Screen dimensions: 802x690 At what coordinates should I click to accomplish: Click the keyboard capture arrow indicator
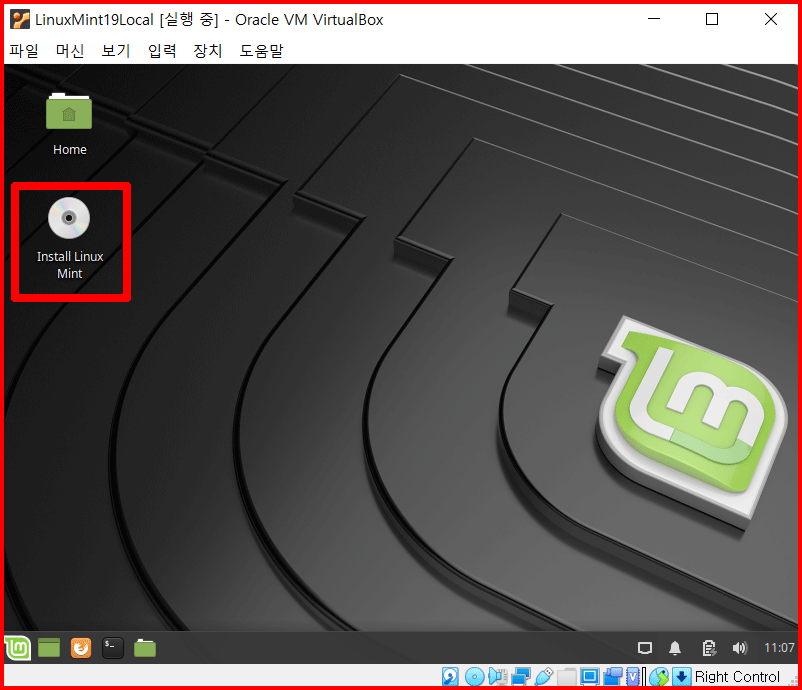tap(681, 677)
